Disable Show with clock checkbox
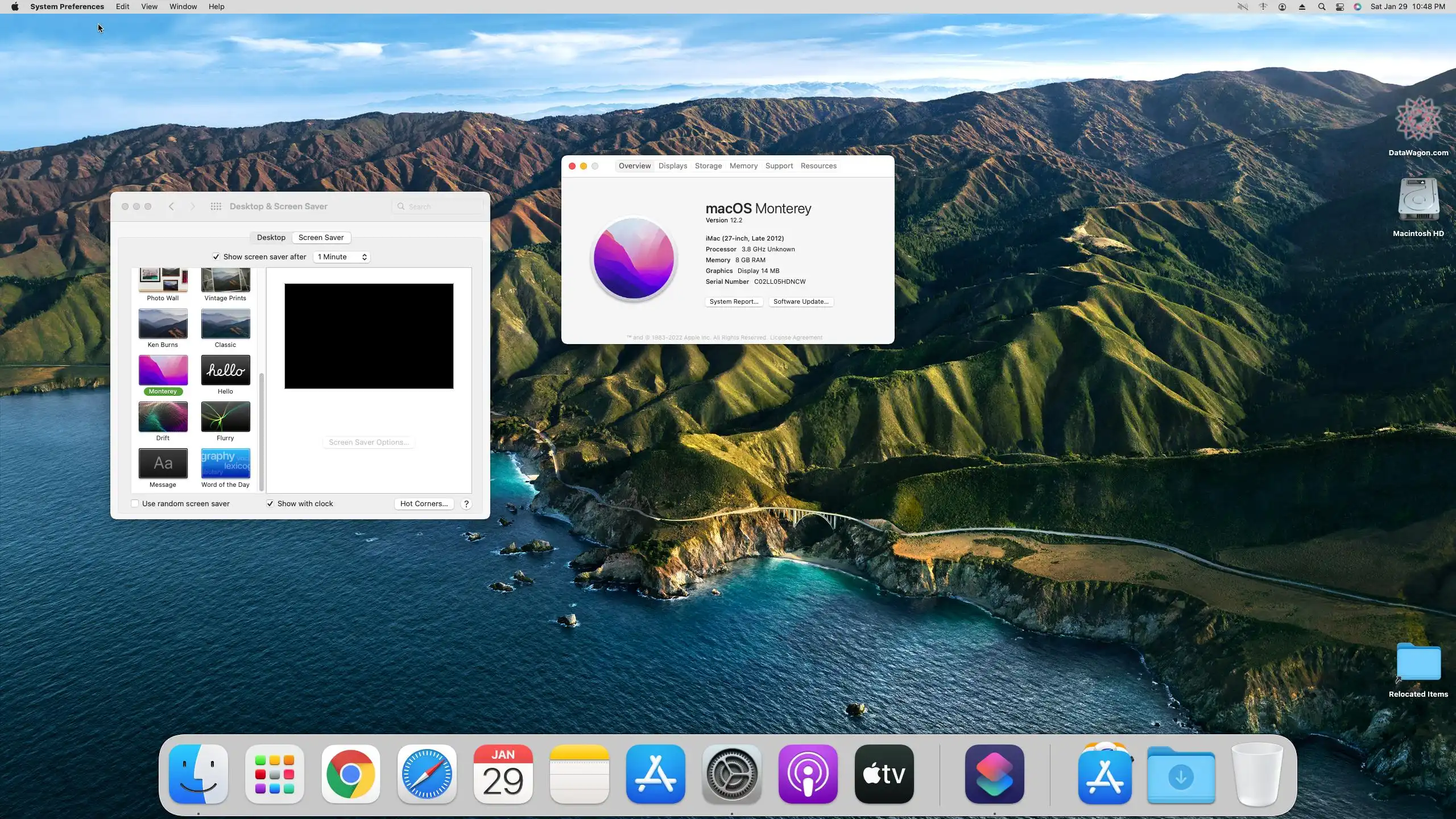This screenshot has height=819, width=1456. (270, 503)
